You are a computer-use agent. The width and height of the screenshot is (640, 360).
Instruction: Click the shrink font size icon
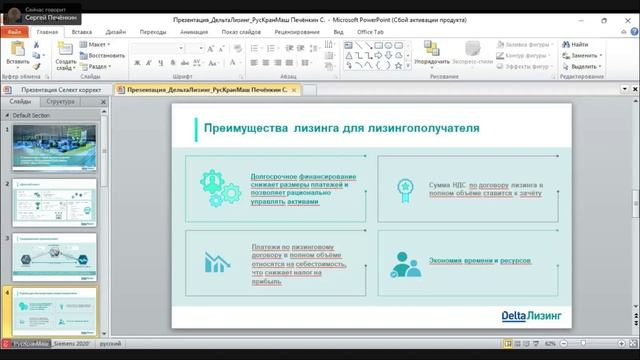[222, 49]
